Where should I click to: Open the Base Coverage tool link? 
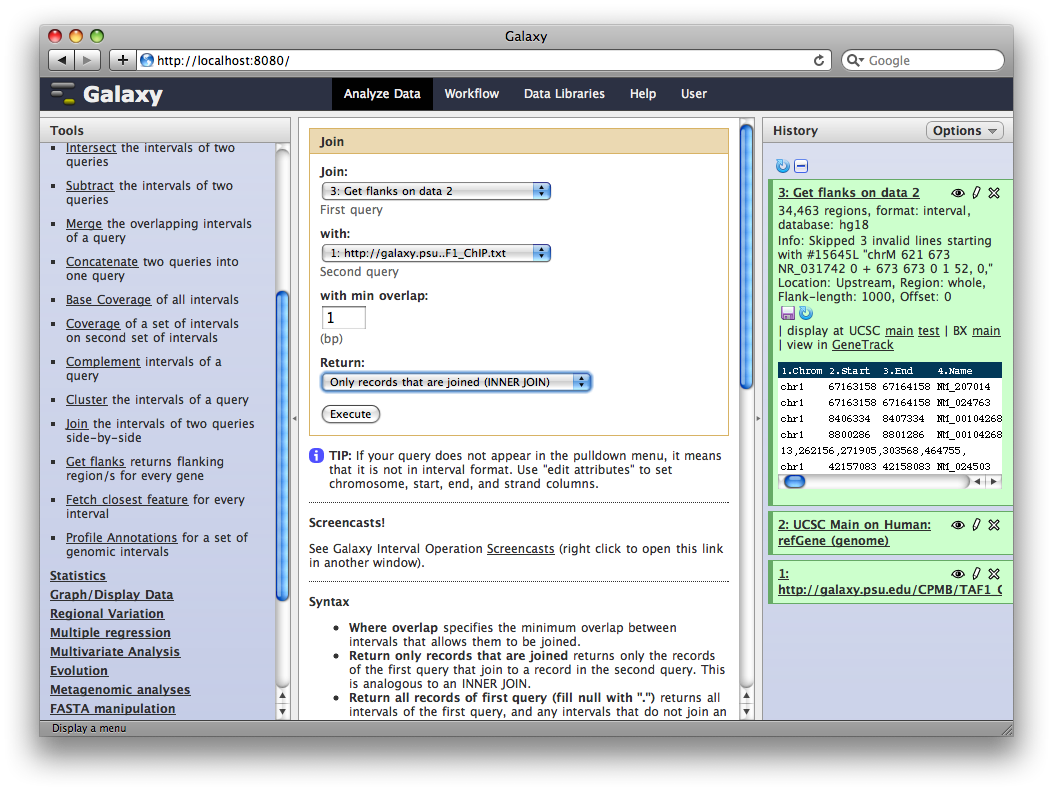[x=108, y=299]
